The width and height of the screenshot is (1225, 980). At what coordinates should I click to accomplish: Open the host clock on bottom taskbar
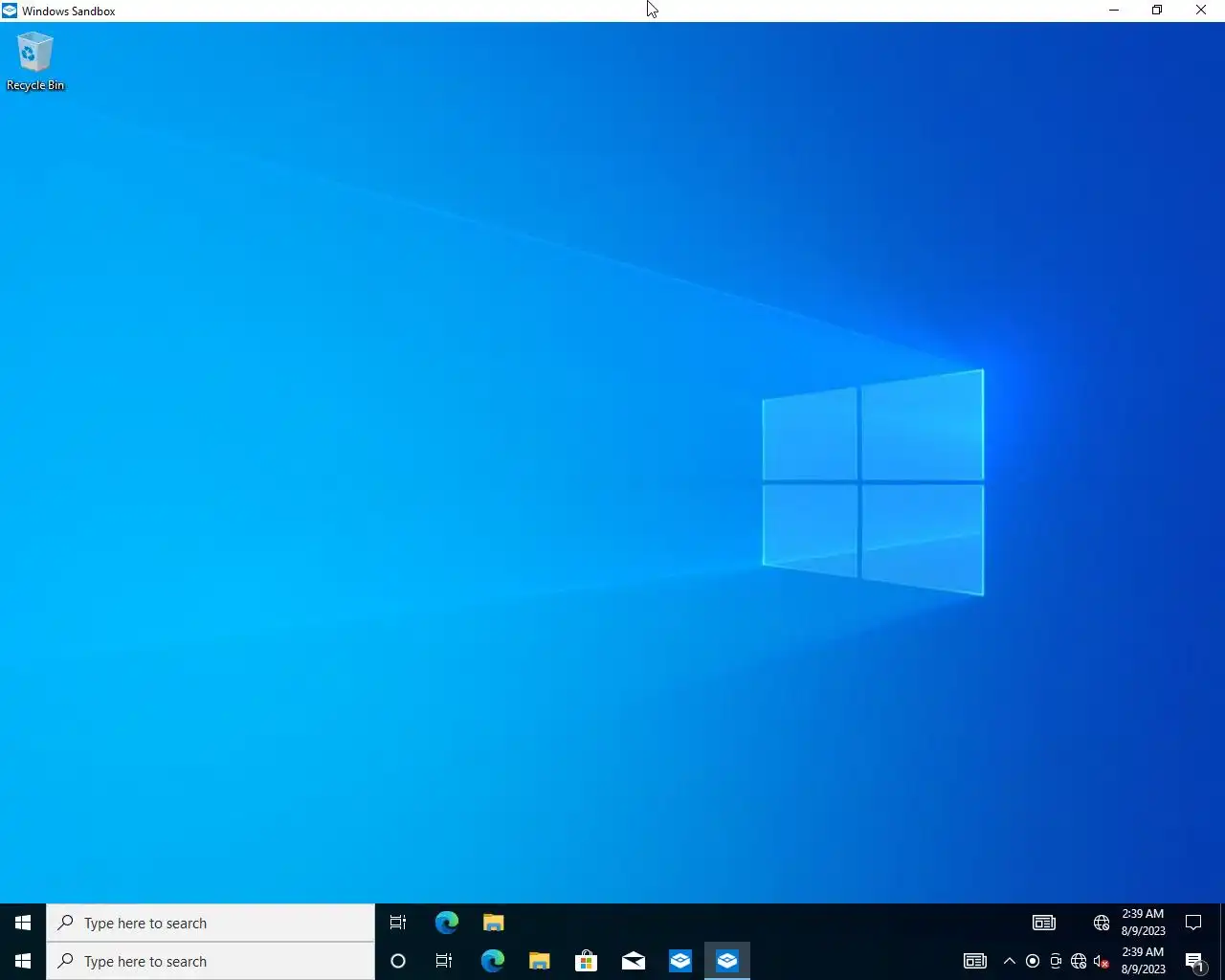pyautogui.click(x=1143, y=961)
